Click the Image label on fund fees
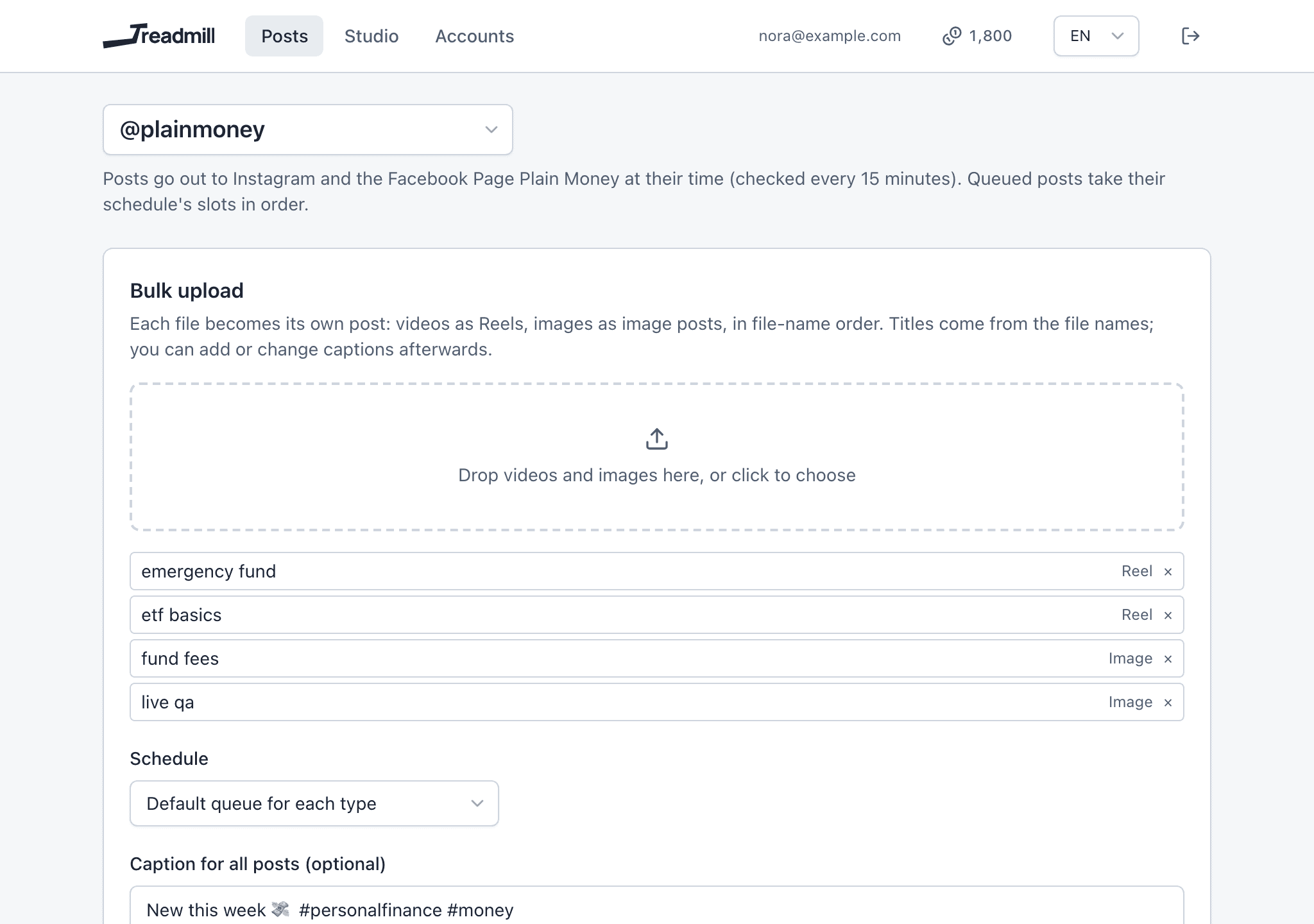The height and width of the screenshot is (924, 1314). point(1131,658)
